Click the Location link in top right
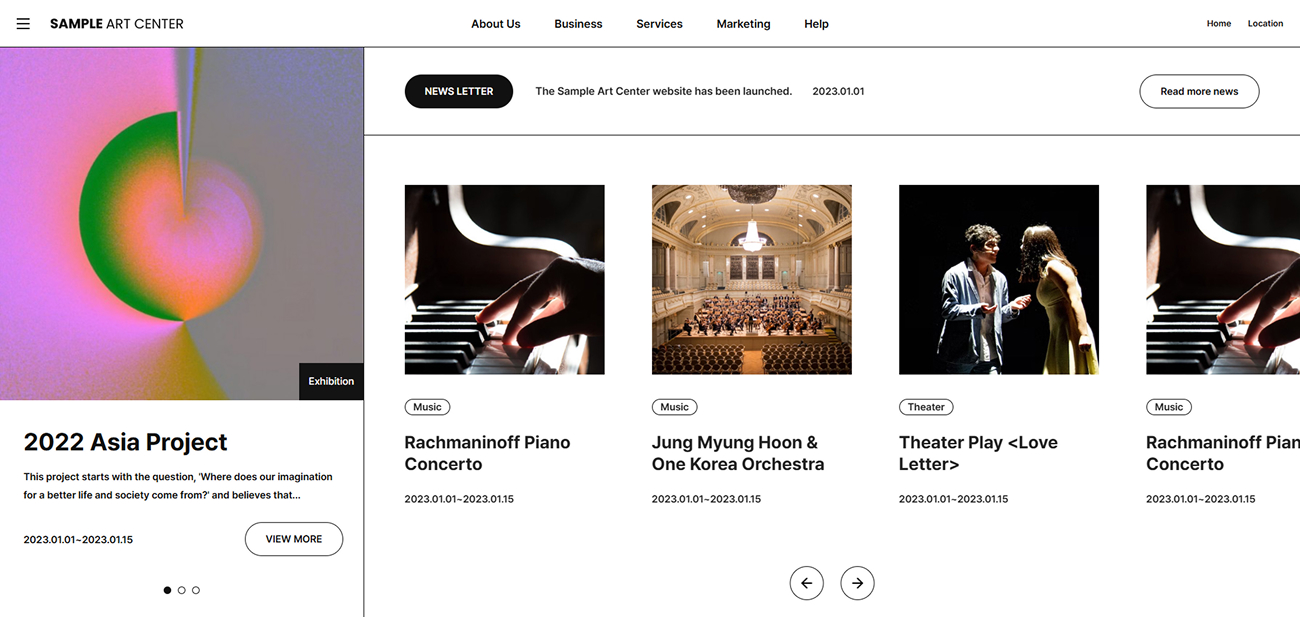1300x617 pixels. pyautogui.click(x=1265, y=23)
